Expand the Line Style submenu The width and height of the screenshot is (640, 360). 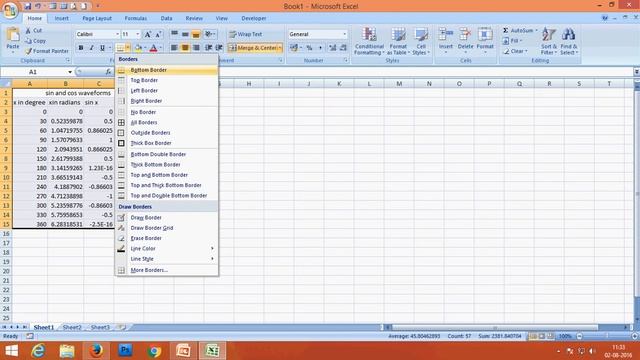click(x=167, y=259)
